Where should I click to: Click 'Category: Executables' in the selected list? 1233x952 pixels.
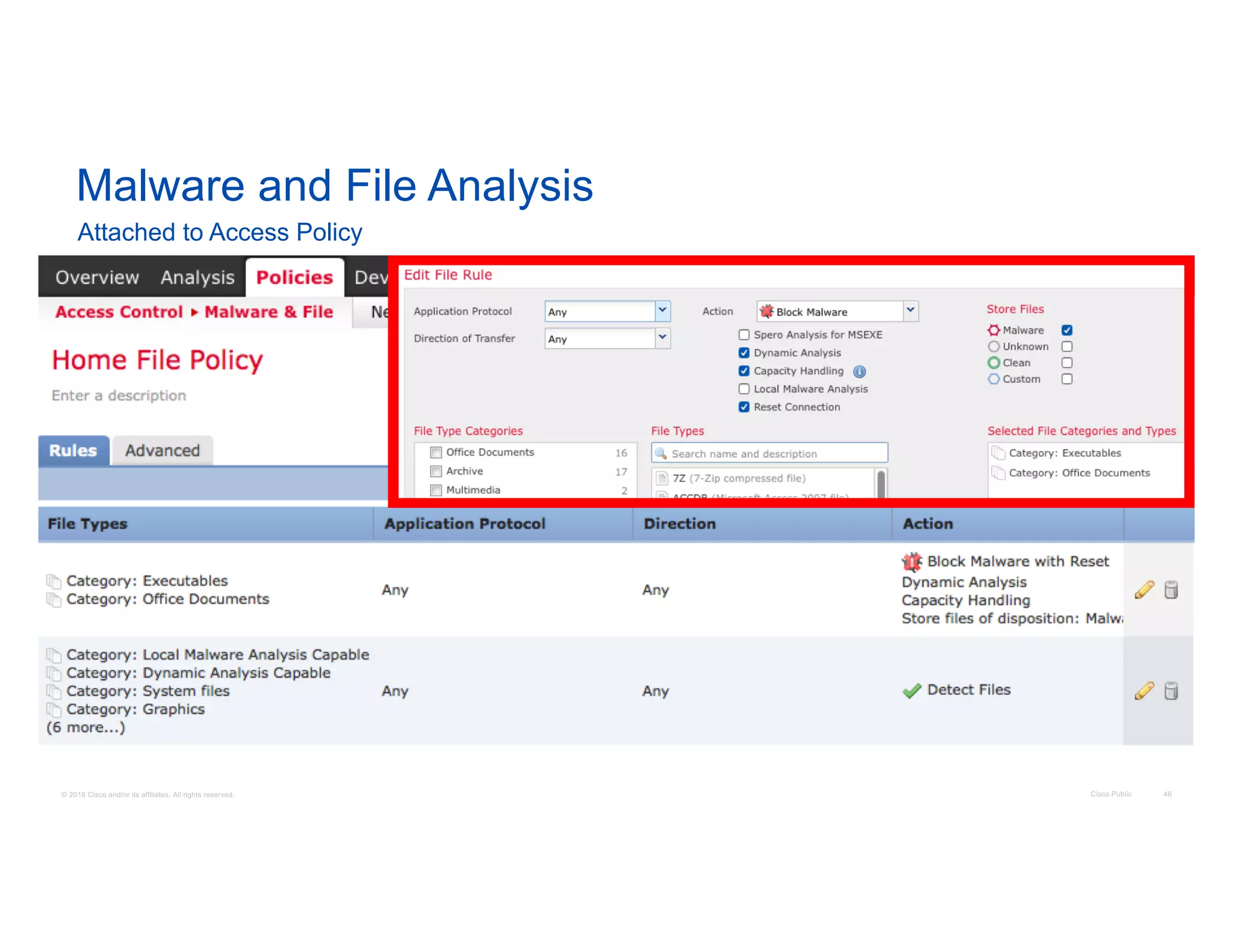(1065, 453)
